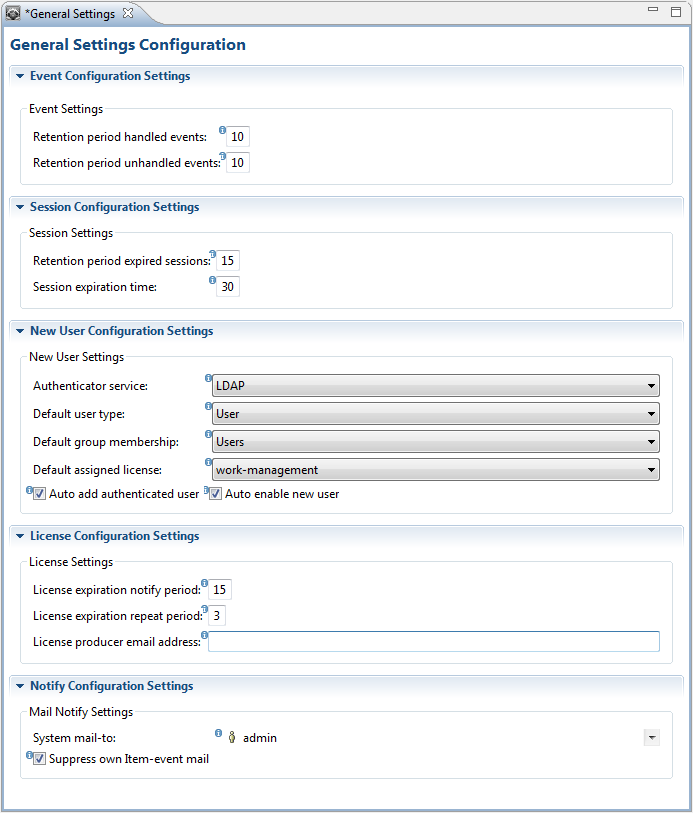Viewport: 693px width, 813px height.
Task: Click info icon next to System mail-to
Action: (218, 733)
